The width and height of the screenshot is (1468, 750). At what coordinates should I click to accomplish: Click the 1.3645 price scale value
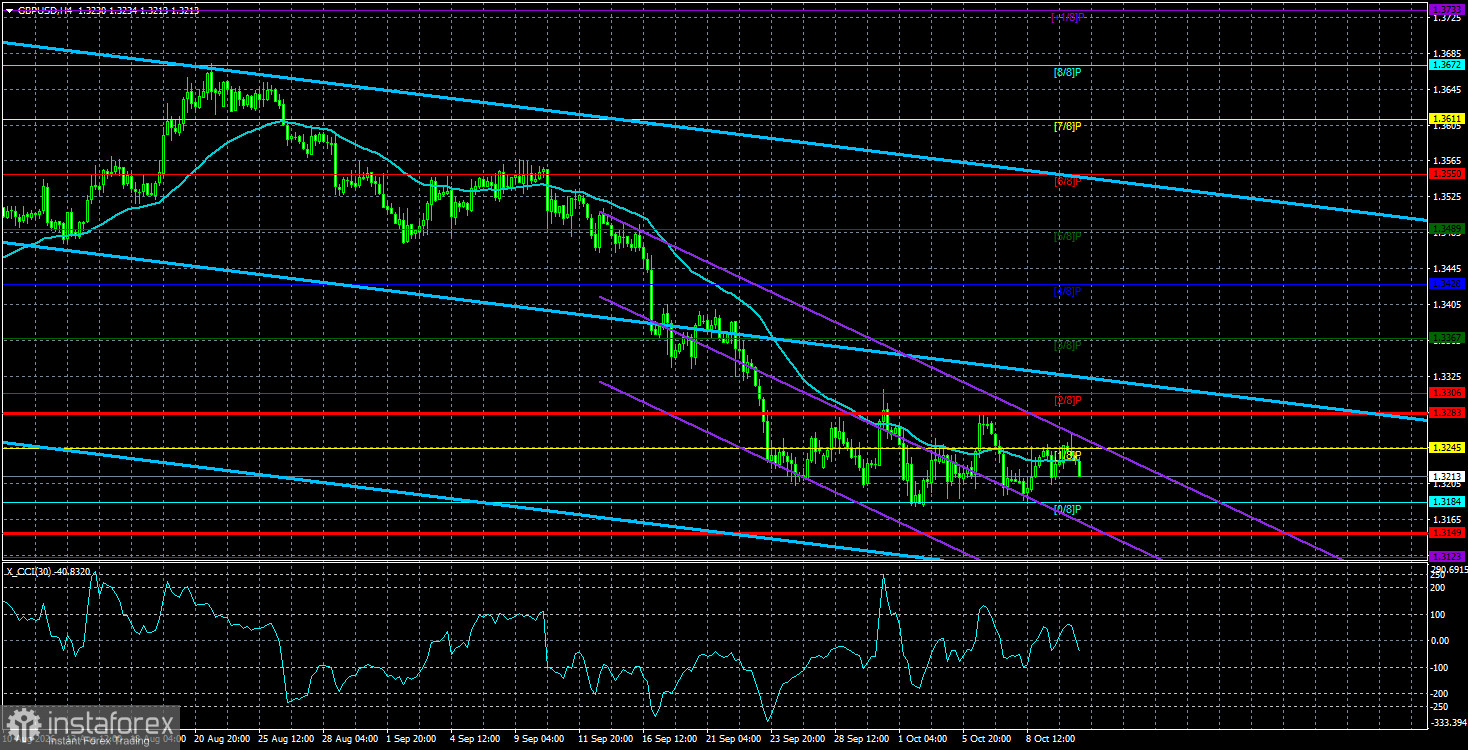[1445, 89]
